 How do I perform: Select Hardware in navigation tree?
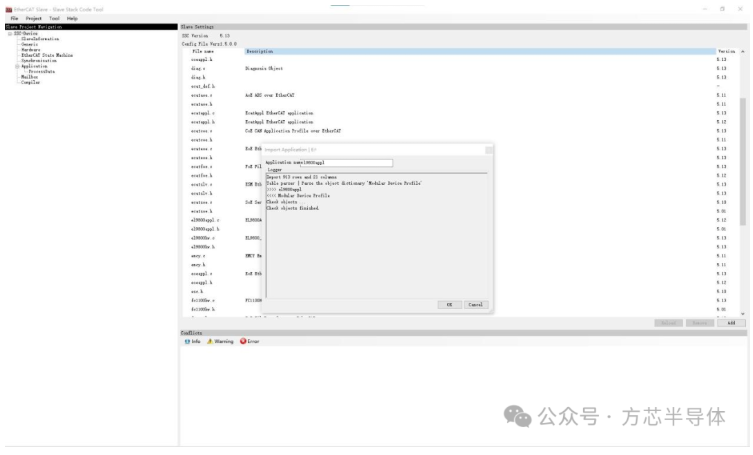click(31, 49)
